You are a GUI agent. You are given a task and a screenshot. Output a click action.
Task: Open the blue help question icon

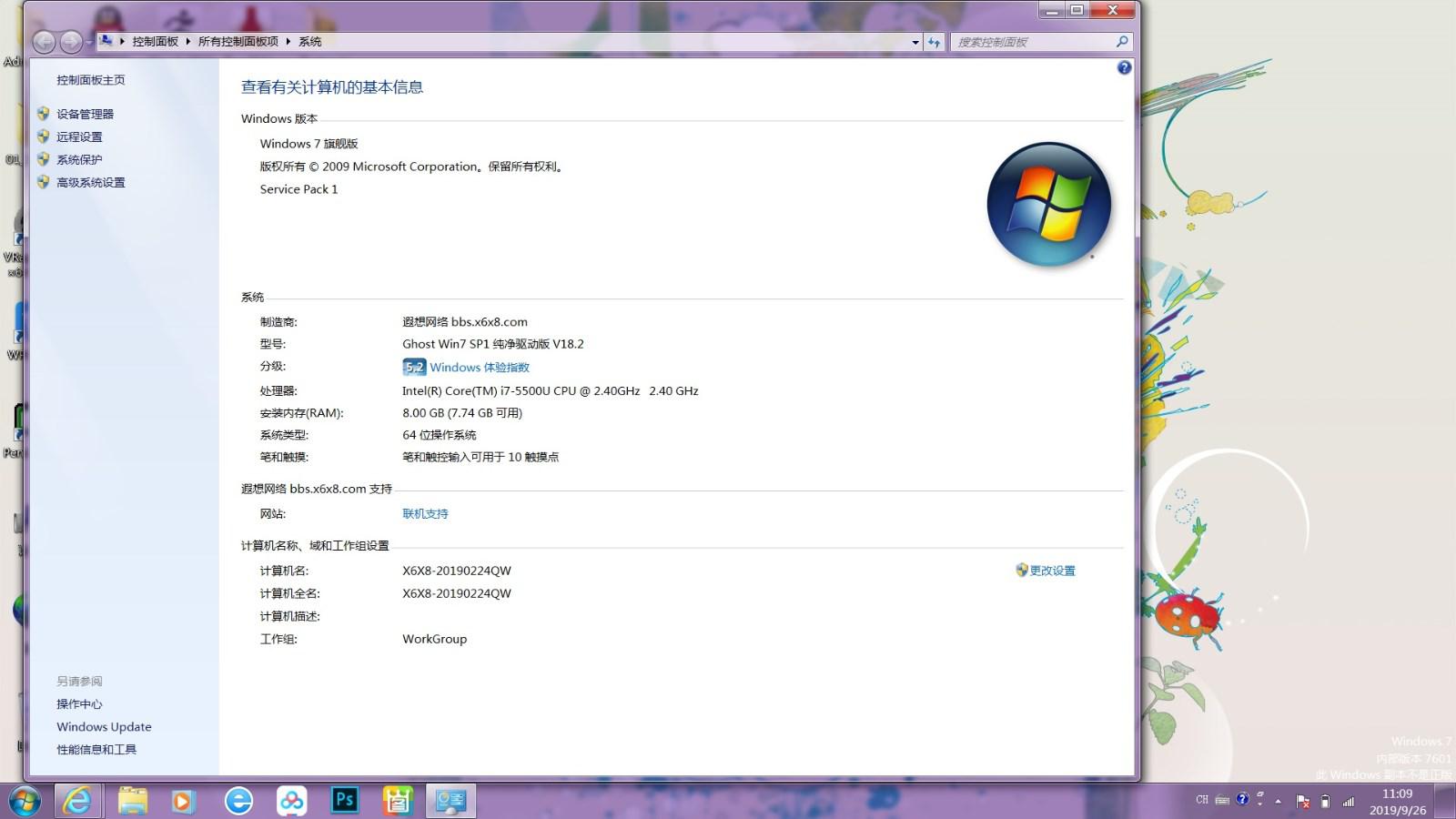click(1124, 67)
